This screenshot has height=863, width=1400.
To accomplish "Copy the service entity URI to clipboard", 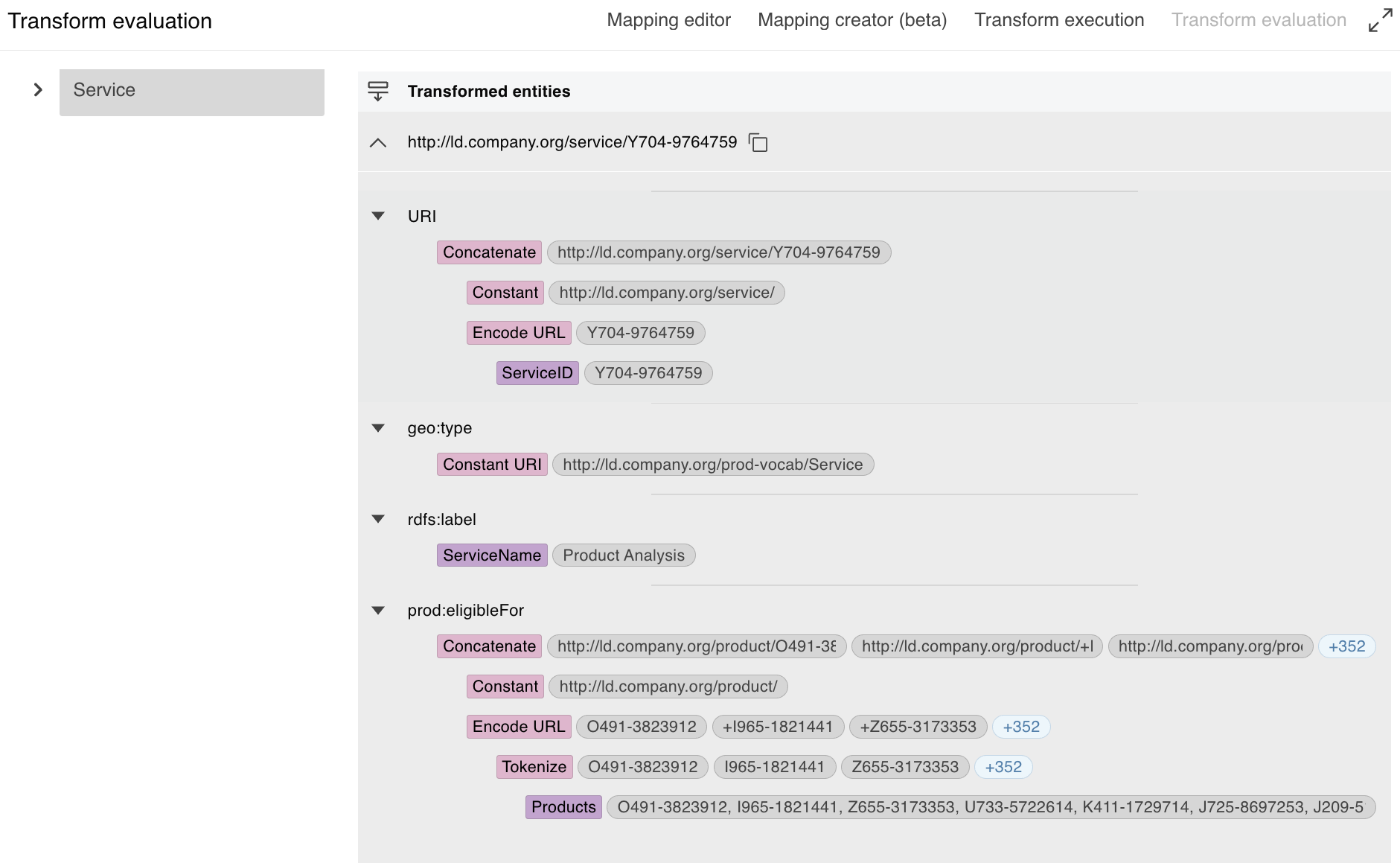I will coord(758,142).
